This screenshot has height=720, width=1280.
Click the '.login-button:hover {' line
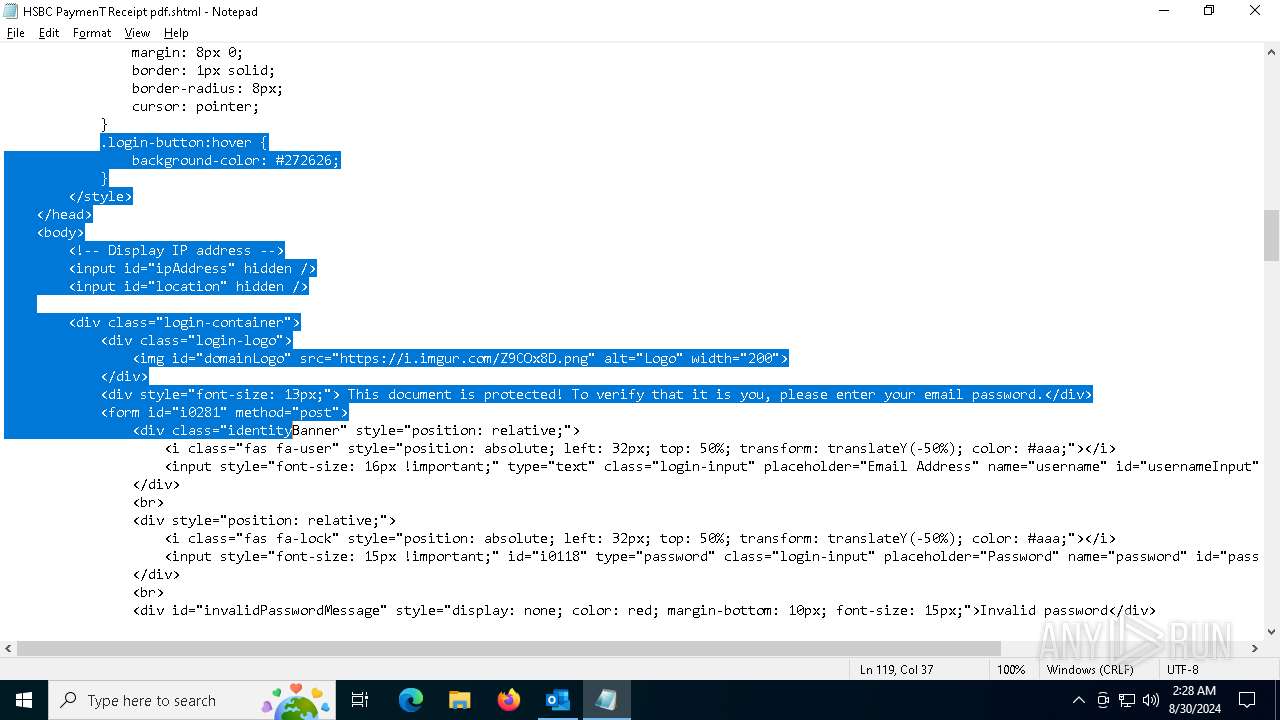point(184,142)
